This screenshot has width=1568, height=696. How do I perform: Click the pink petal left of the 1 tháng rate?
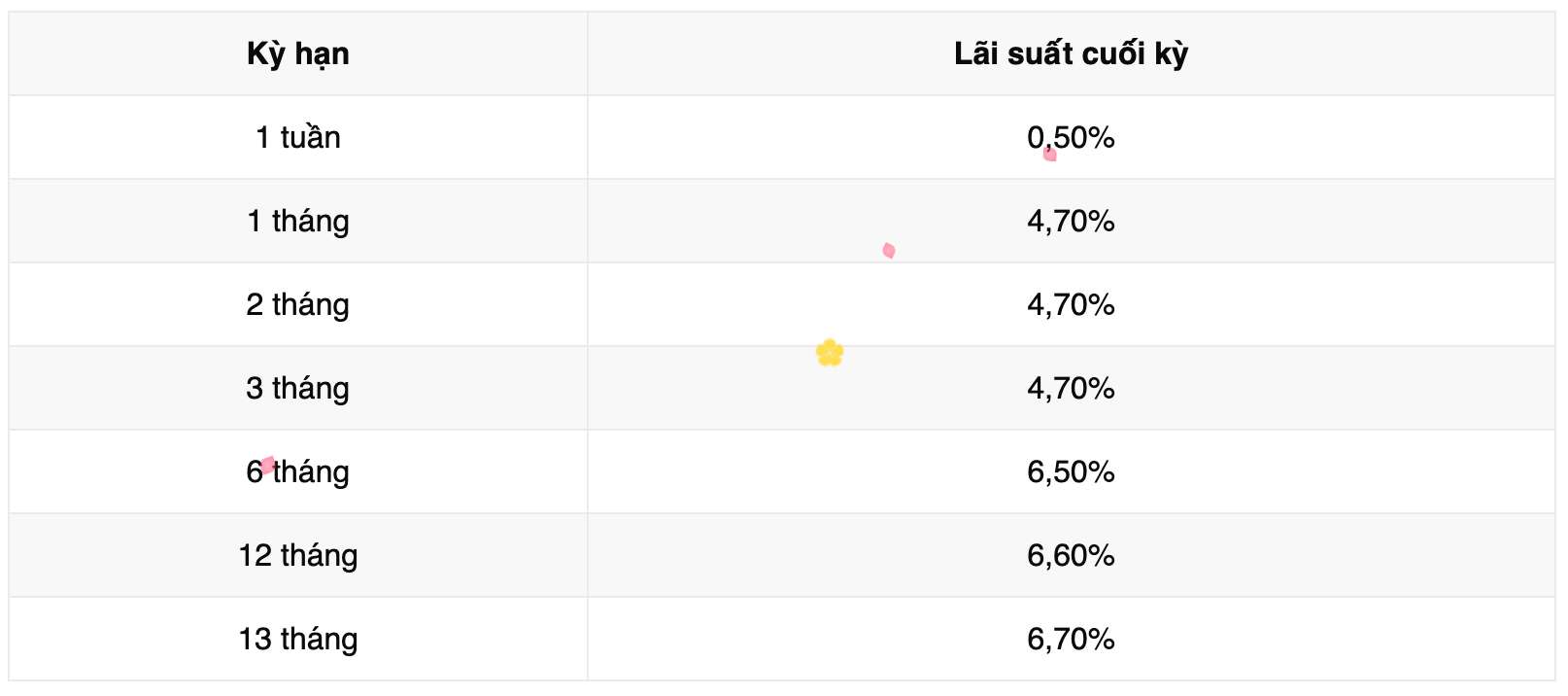(x=888, y=251)
